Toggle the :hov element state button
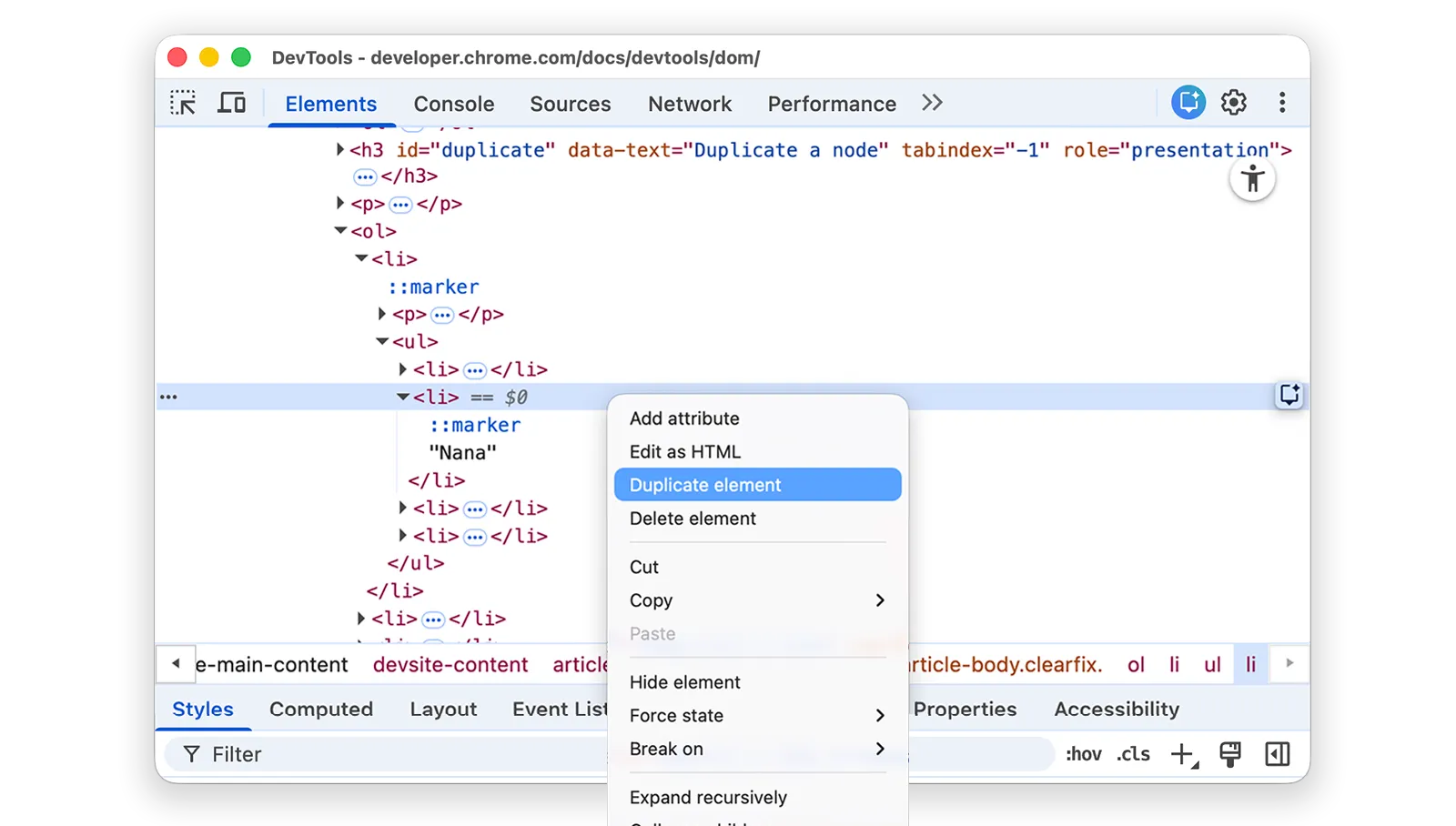 (x=1083, y=754)
